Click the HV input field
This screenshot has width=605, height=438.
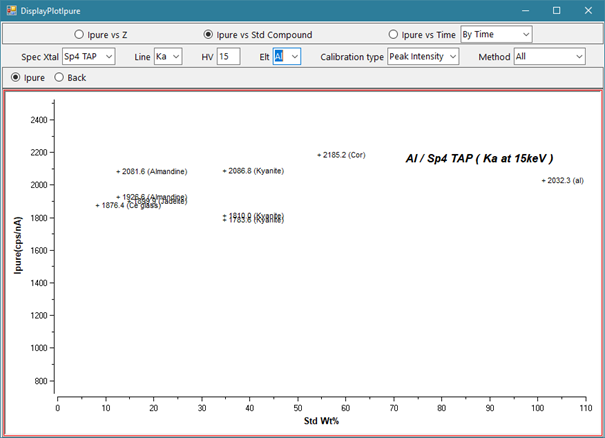pyautogui.click(x=228, y=56)
